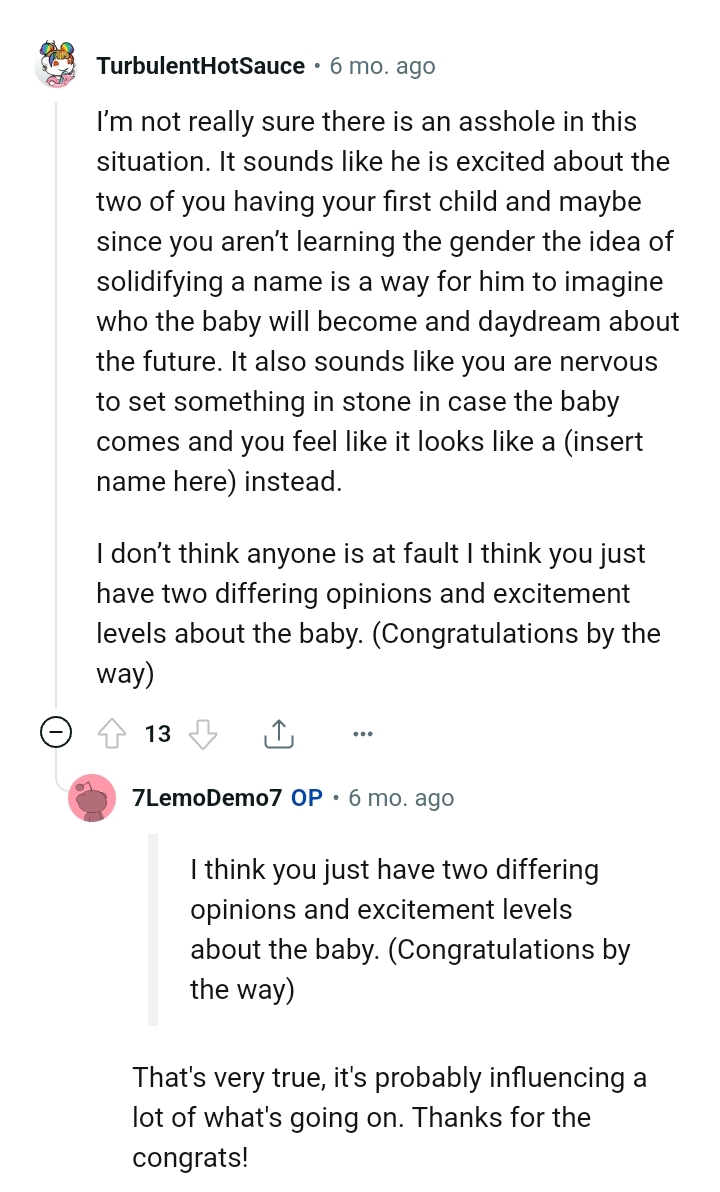Click 7LemoDemo7's pink Snoo avatar
This screenshot has height=1192, width=720.
(93, 798)
